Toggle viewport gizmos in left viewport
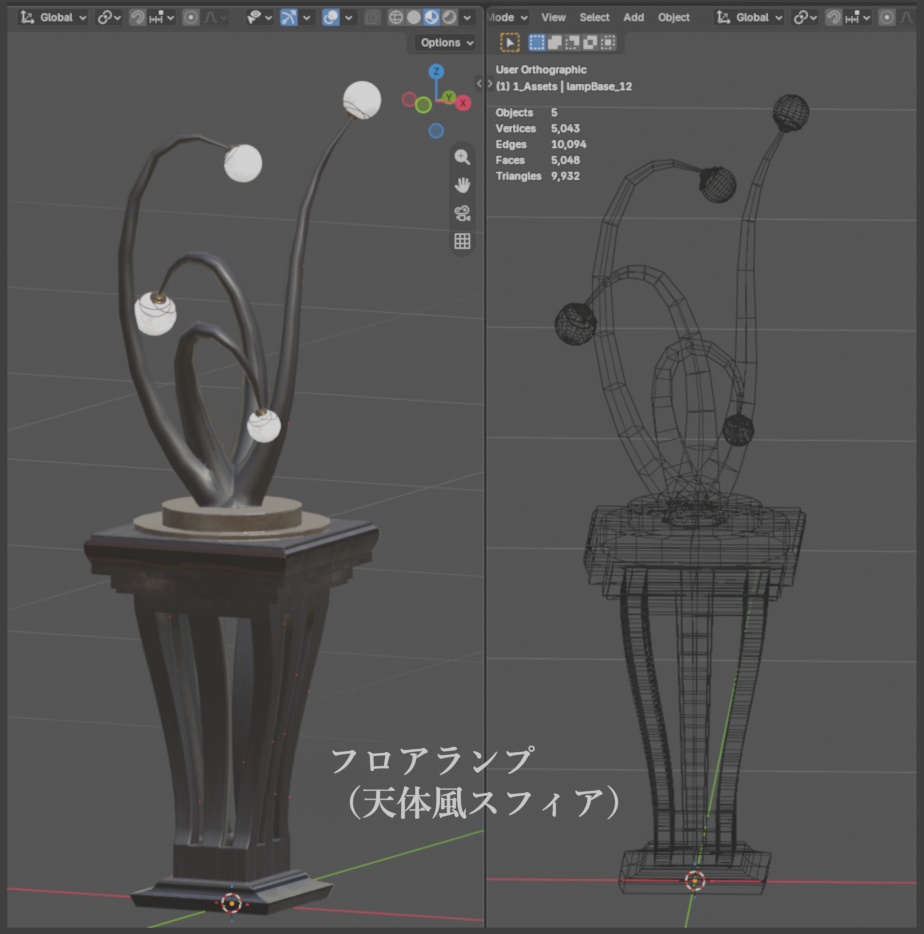Screen dimensions: 924x934 (289, 17)
